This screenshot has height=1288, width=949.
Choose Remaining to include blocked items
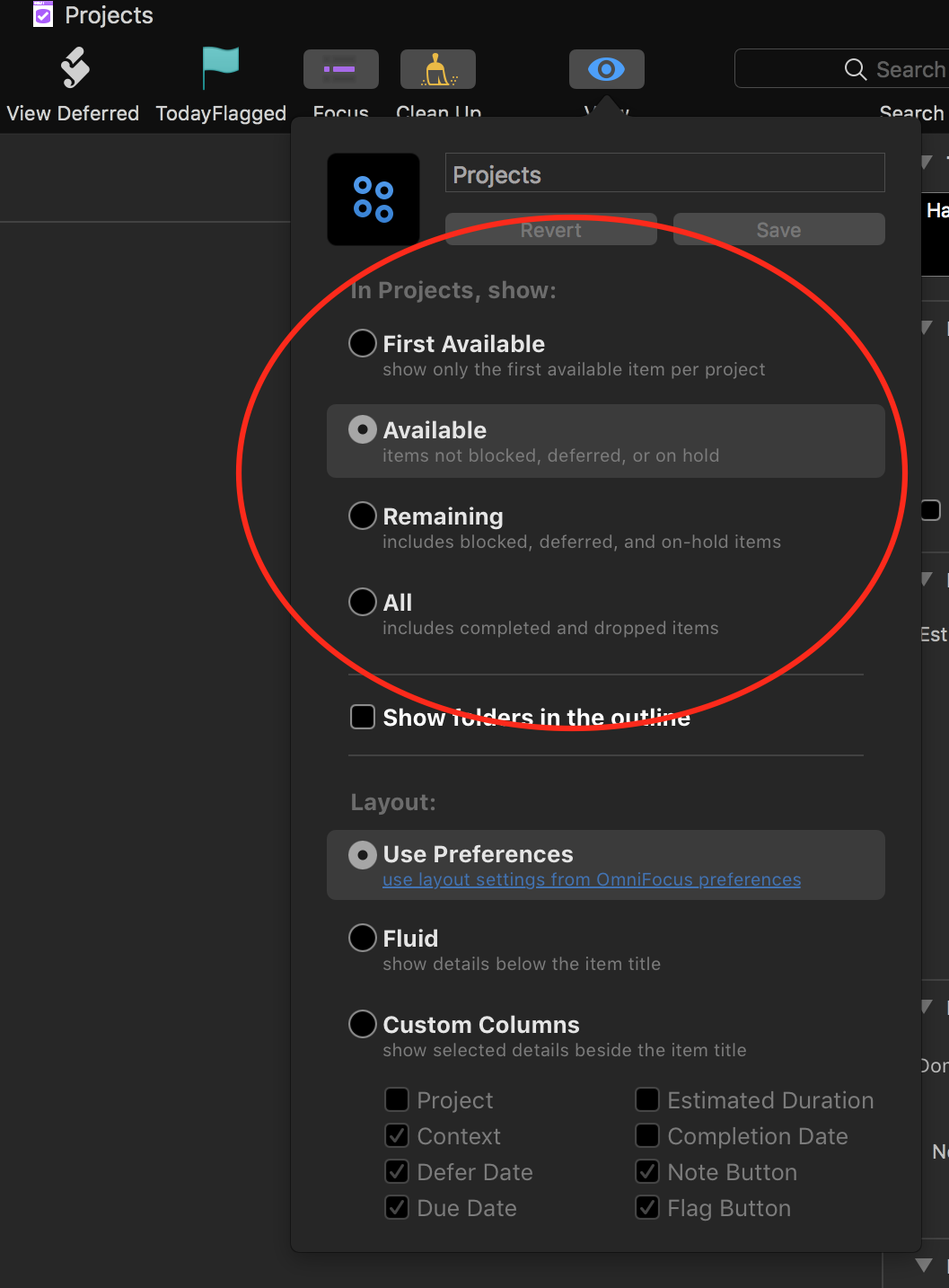363,516
